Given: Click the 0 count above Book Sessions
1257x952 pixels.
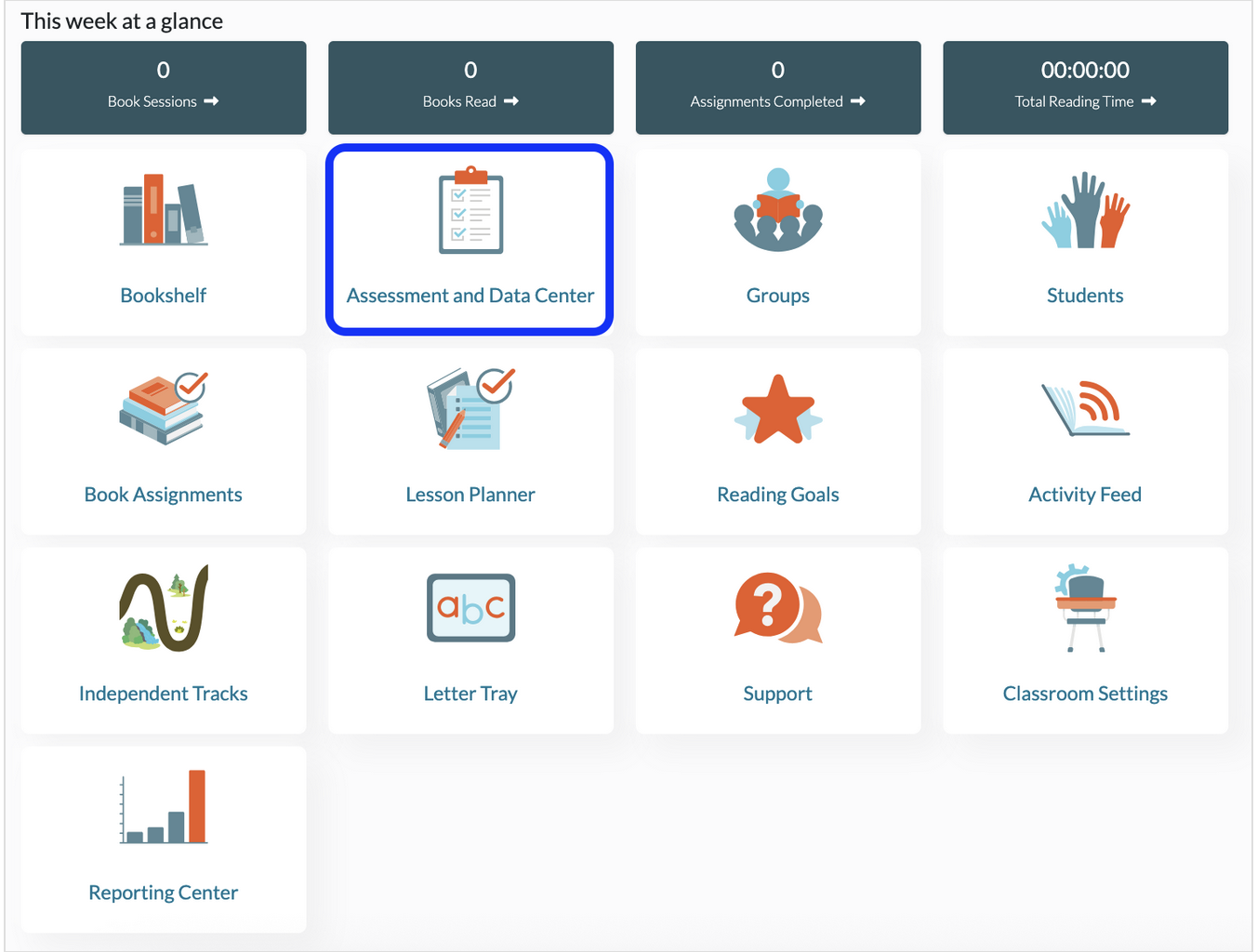Looking at the screenshot, I should [164, 70].
